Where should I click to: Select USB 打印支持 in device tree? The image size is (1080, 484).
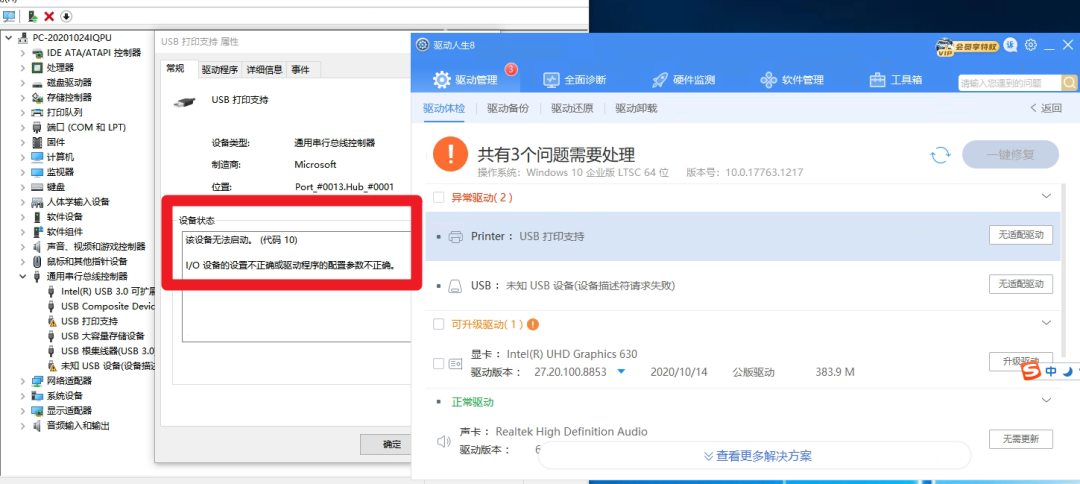[90, 321]
